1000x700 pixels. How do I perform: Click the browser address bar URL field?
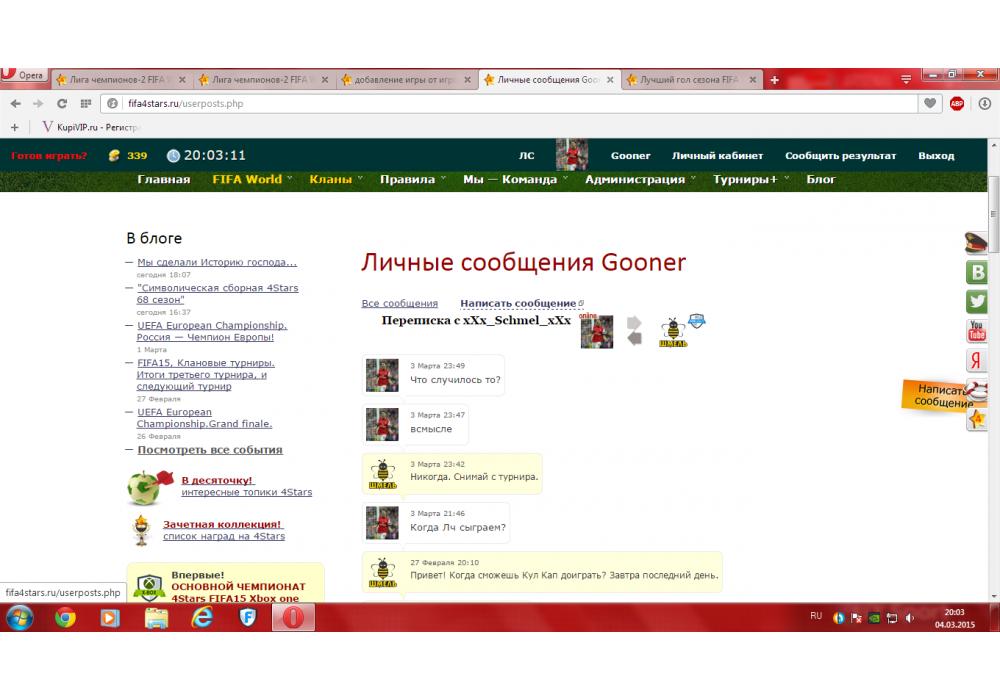pos(500,103)
